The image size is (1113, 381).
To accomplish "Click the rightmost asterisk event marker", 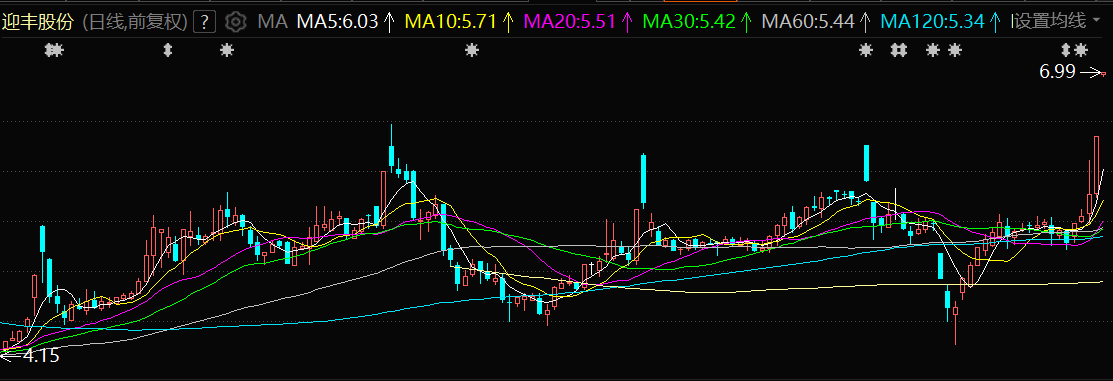I will (x=1080, y=50).
